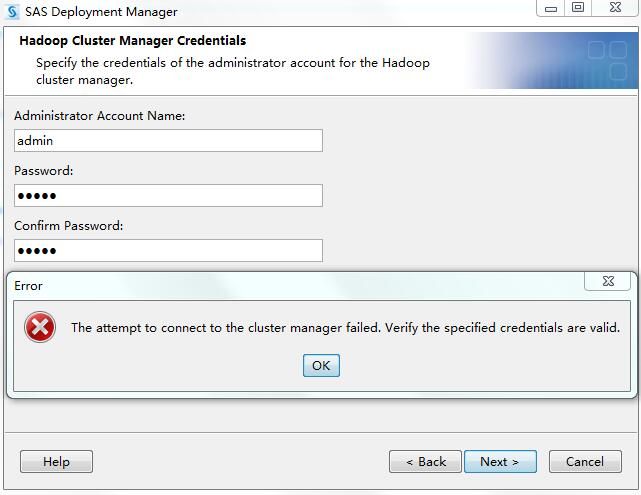This screenshot has width=641, height=495.
Task: Click the SAS Deployment Manager window title text
Action: (x=101, y=12)
